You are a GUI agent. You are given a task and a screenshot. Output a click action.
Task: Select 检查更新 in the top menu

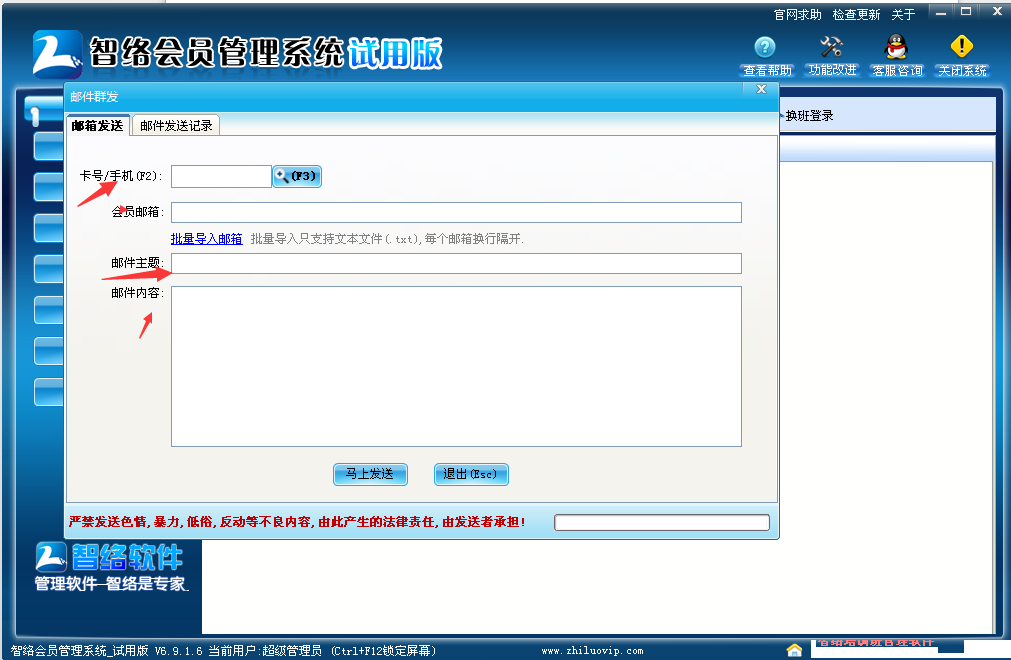click(856, 15)
